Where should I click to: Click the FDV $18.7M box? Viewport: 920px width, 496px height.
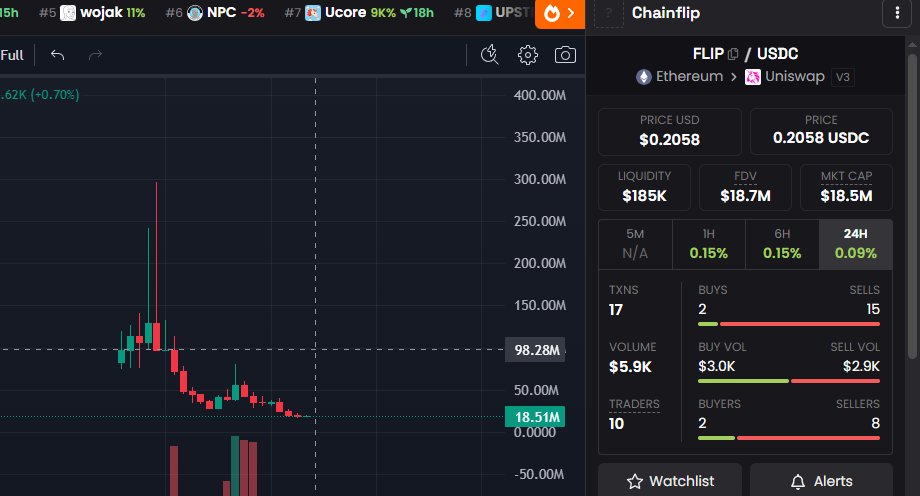[x=745, y=187]
